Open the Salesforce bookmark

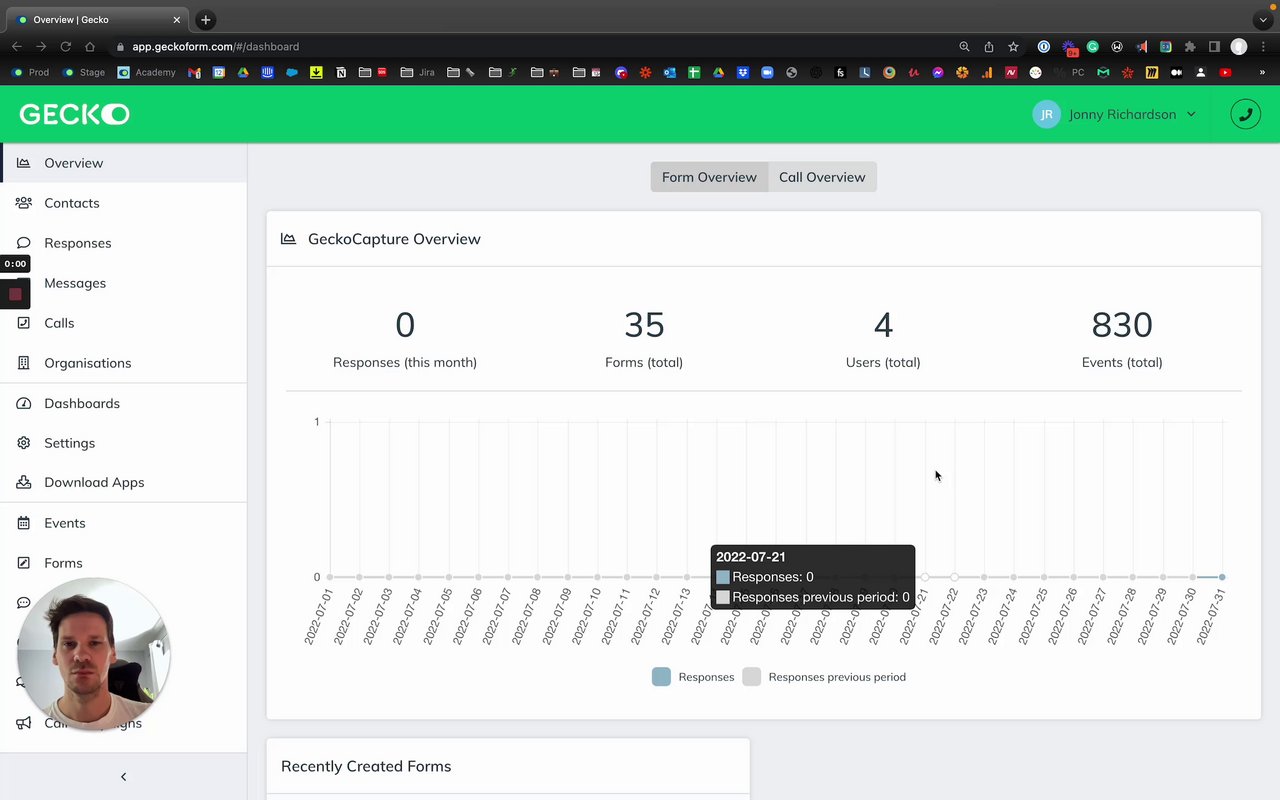pyautogui.click(x=292, y=73)
